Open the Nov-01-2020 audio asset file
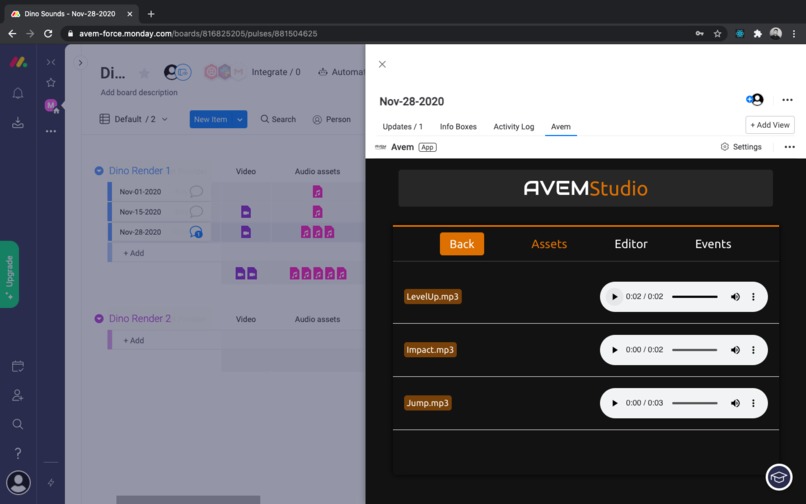 click(x=318, y=191)
